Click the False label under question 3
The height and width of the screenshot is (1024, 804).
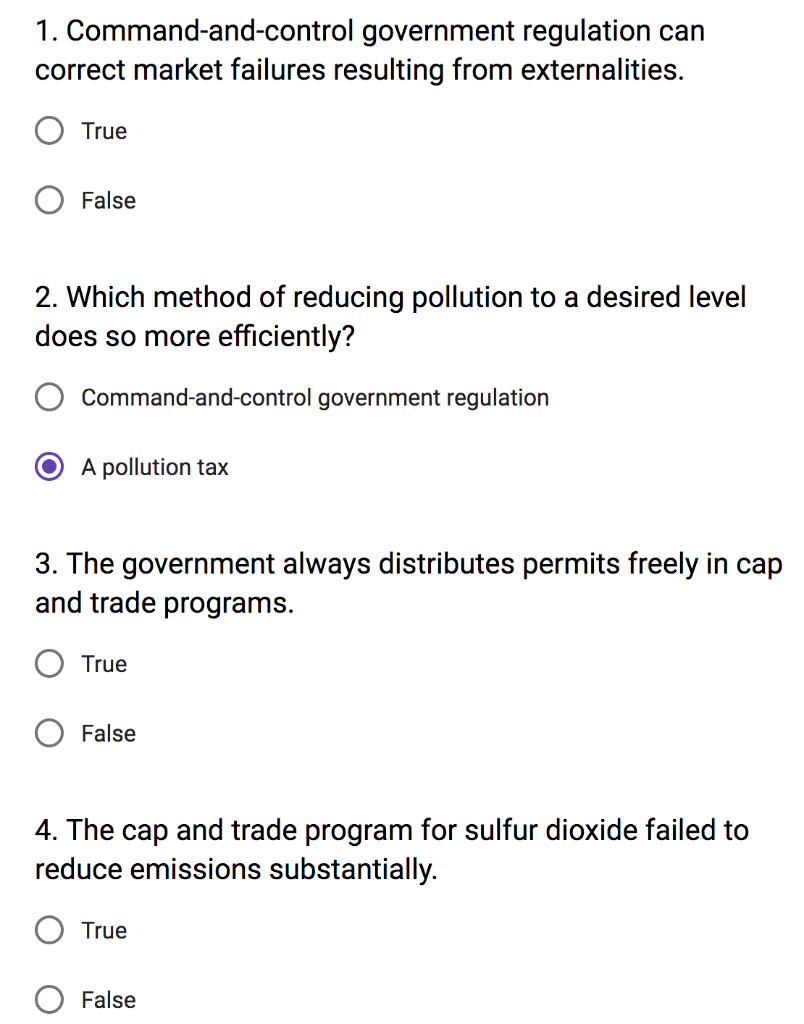point(107,732)
